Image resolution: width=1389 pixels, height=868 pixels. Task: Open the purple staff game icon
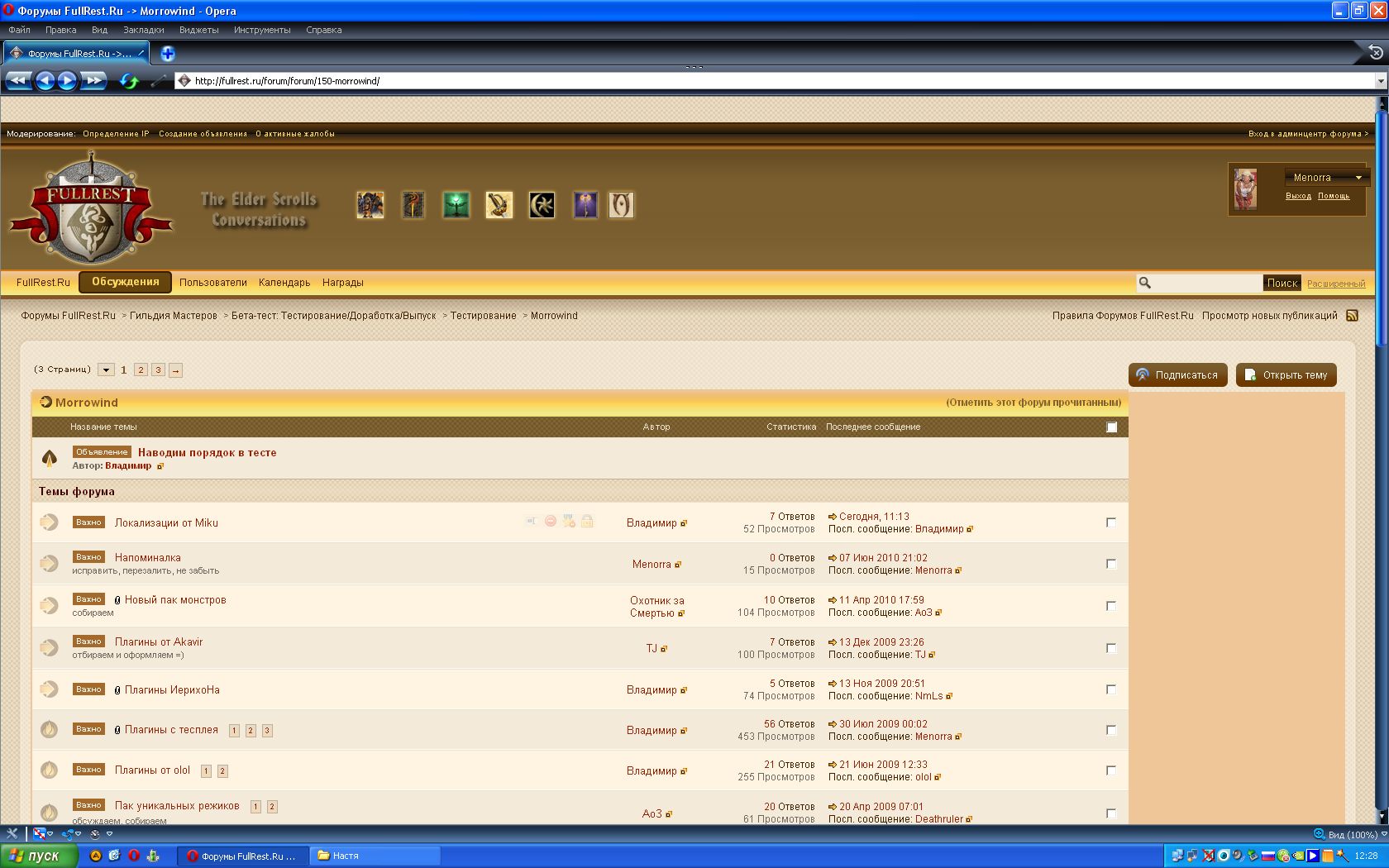point(585,205)
